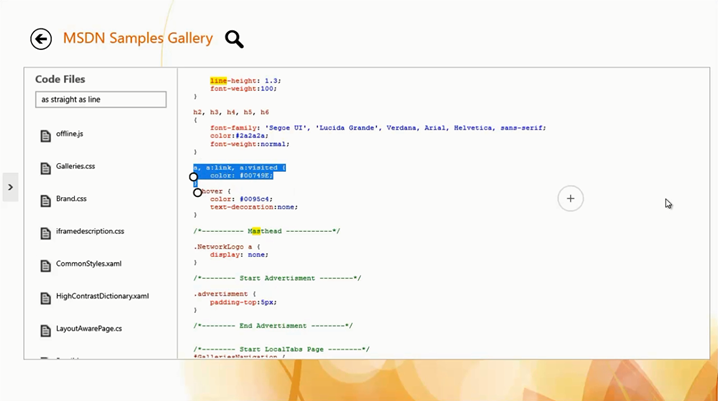This screenshot has height=401, width=718.
Task: Click the Brand.css document icon
Action: pos(45,201)
